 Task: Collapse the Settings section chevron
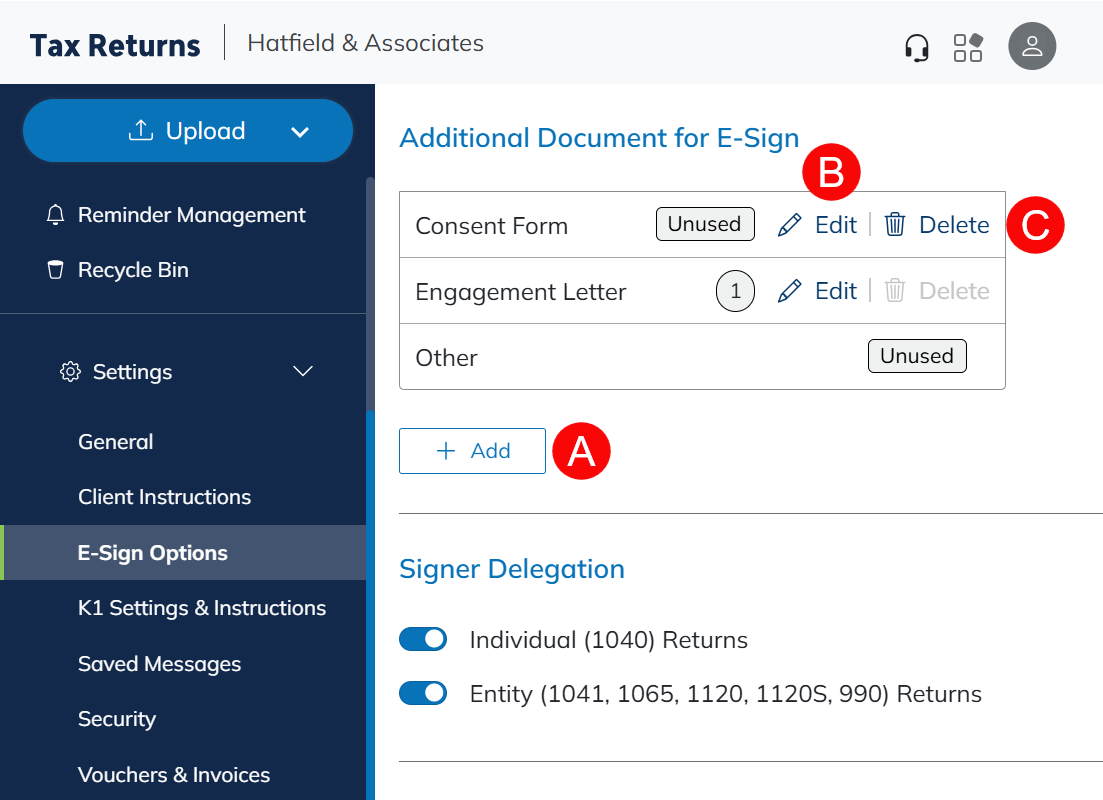click(302, 372)
